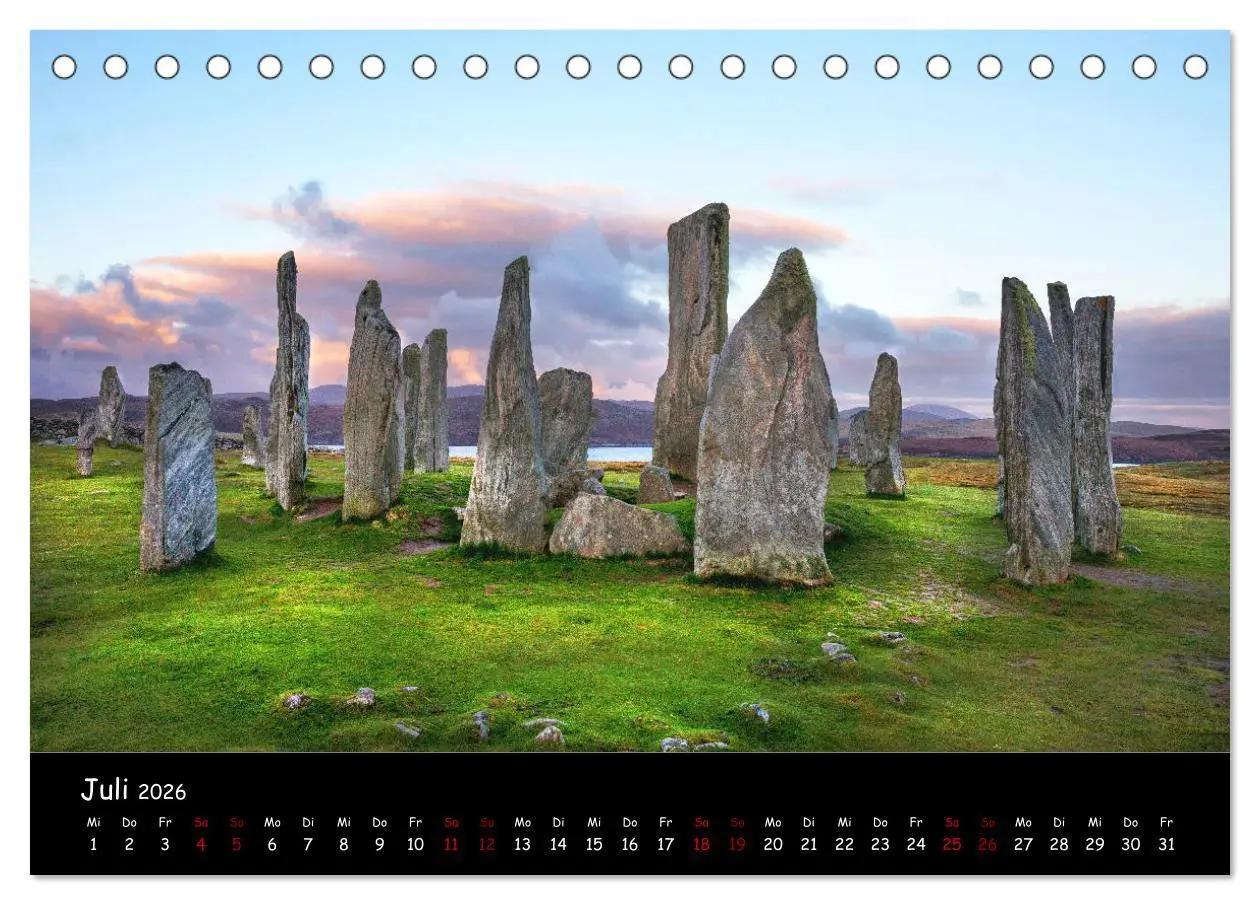This screenshot has height=905, width=1260.
Task: Select day number 23 in the calendar row
Action: pyautogui.click(x=880, y=844)
